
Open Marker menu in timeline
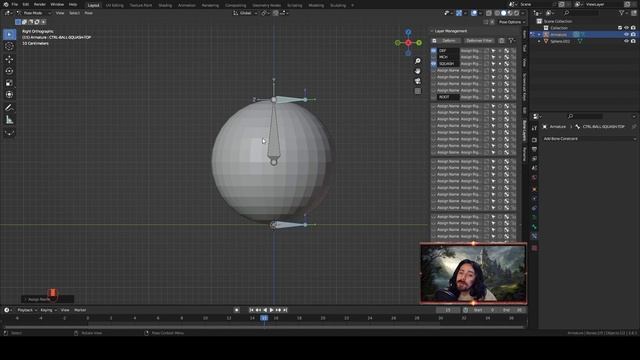(x=80, y=310)
